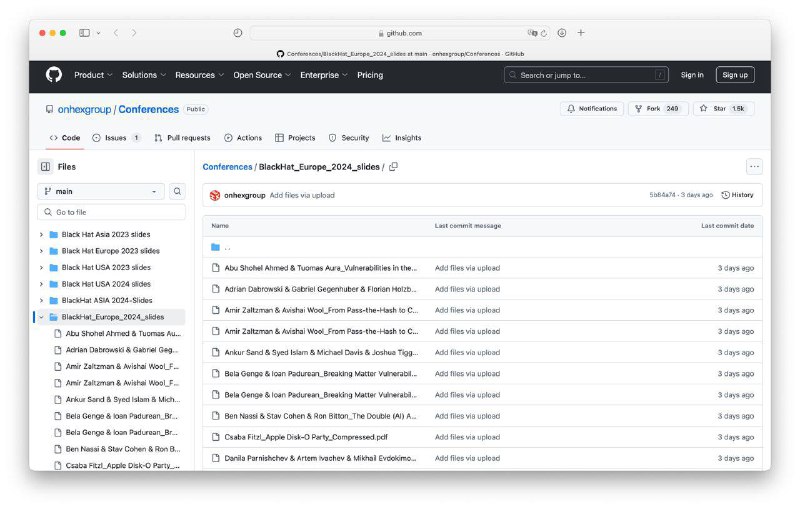
Task: Search files with the magnifier button
Action: click(177, 191)
